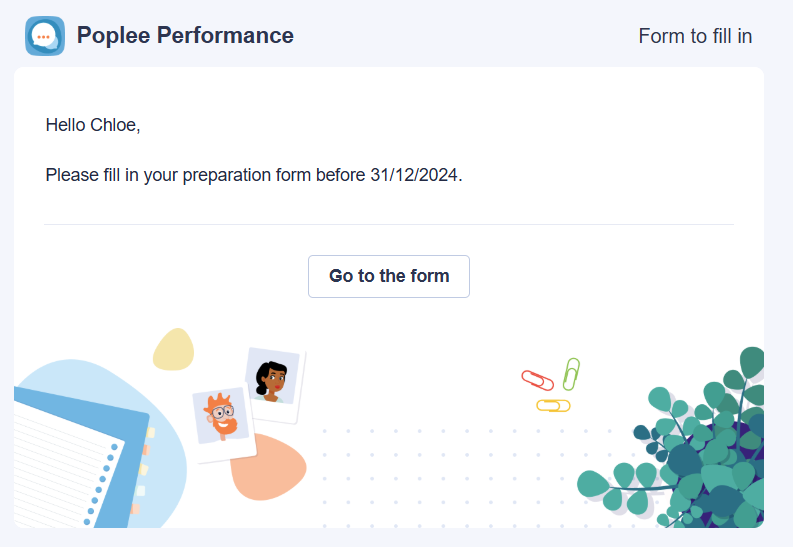Click the yellow paperclip illustration
793x547 pixels.
click(x=553, y=405)
